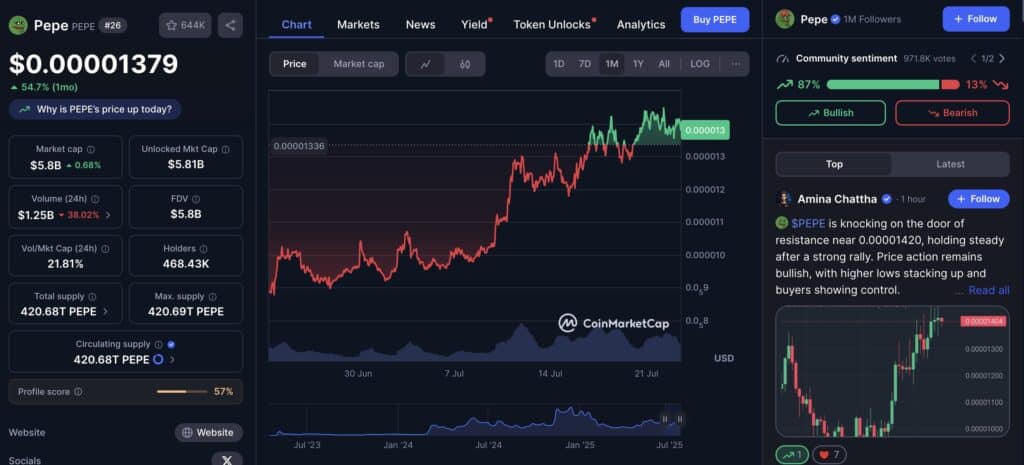Viewport: 1024px width, 465px height.
Task: Click Read all on Amina's post
Action: pyautogui.click(x=989, y=290)
